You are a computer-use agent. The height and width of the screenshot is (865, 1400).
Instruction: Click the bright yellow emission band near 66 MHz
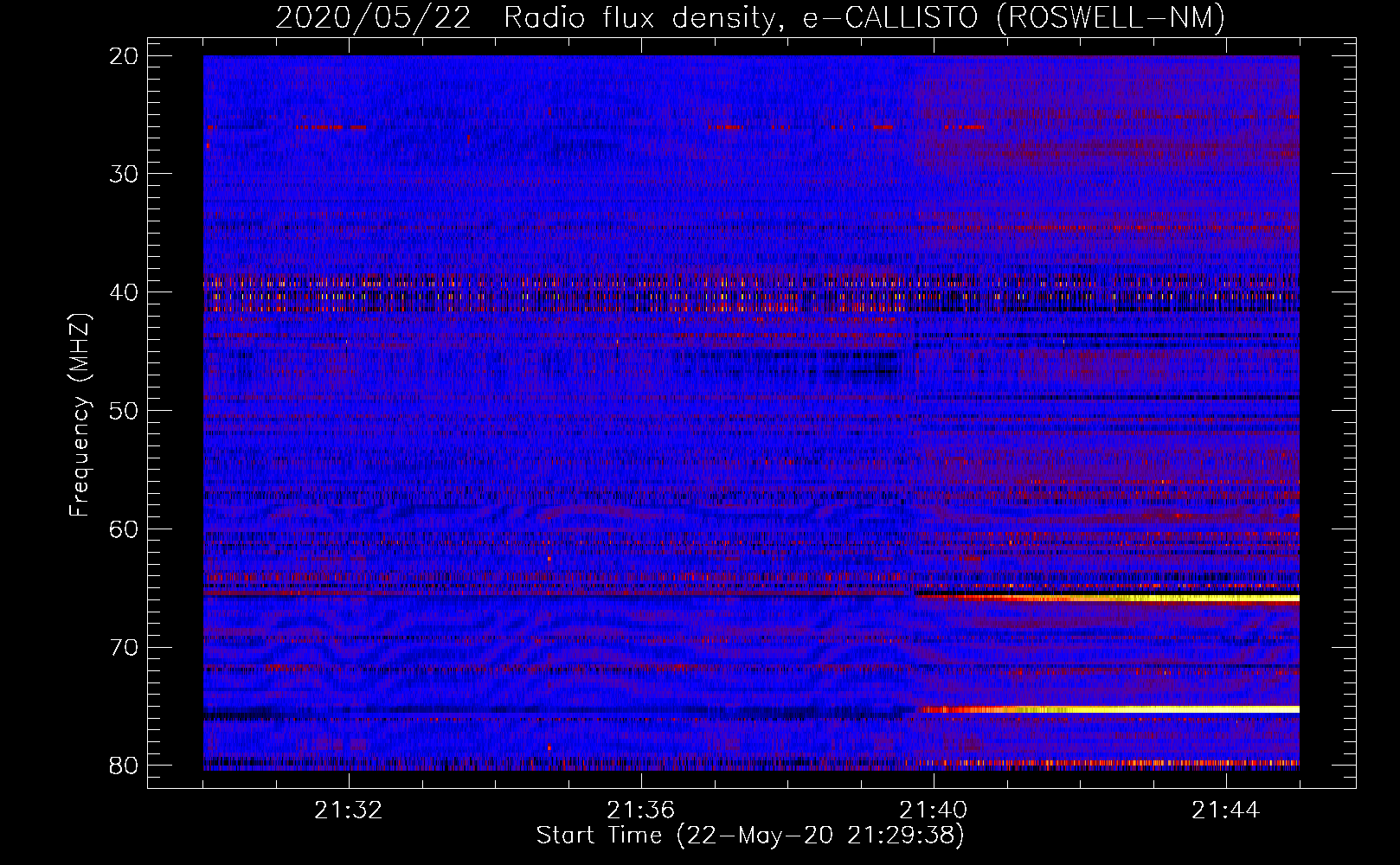point(1108,598)
